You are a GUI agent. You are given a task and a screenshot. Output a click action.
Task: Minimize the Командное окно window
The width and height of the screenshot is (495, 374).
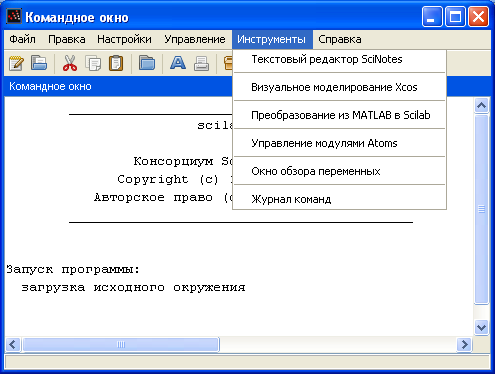432,16
